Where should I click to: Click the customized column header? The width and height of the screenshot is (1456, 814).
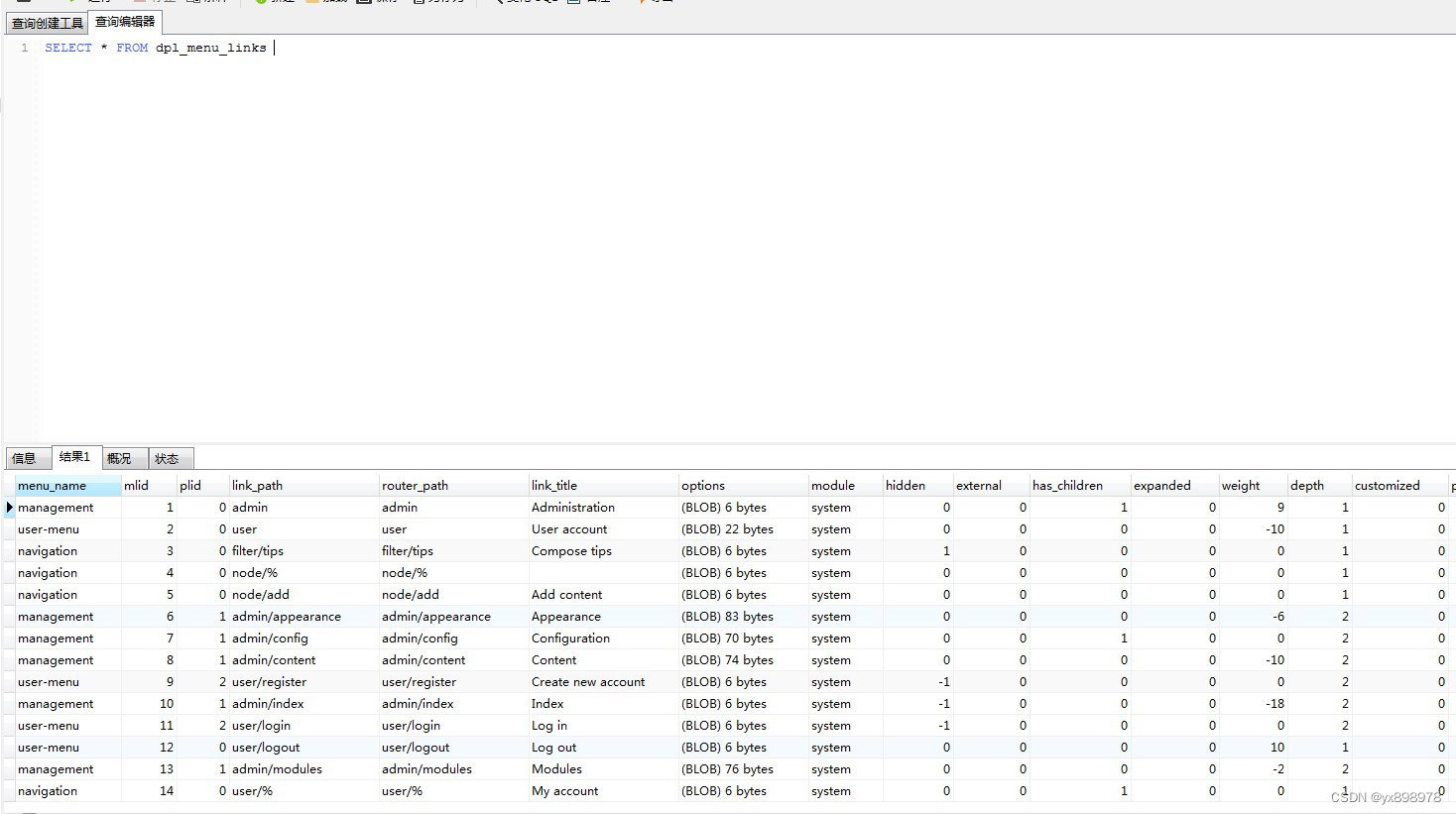(x=1400, y=485)
